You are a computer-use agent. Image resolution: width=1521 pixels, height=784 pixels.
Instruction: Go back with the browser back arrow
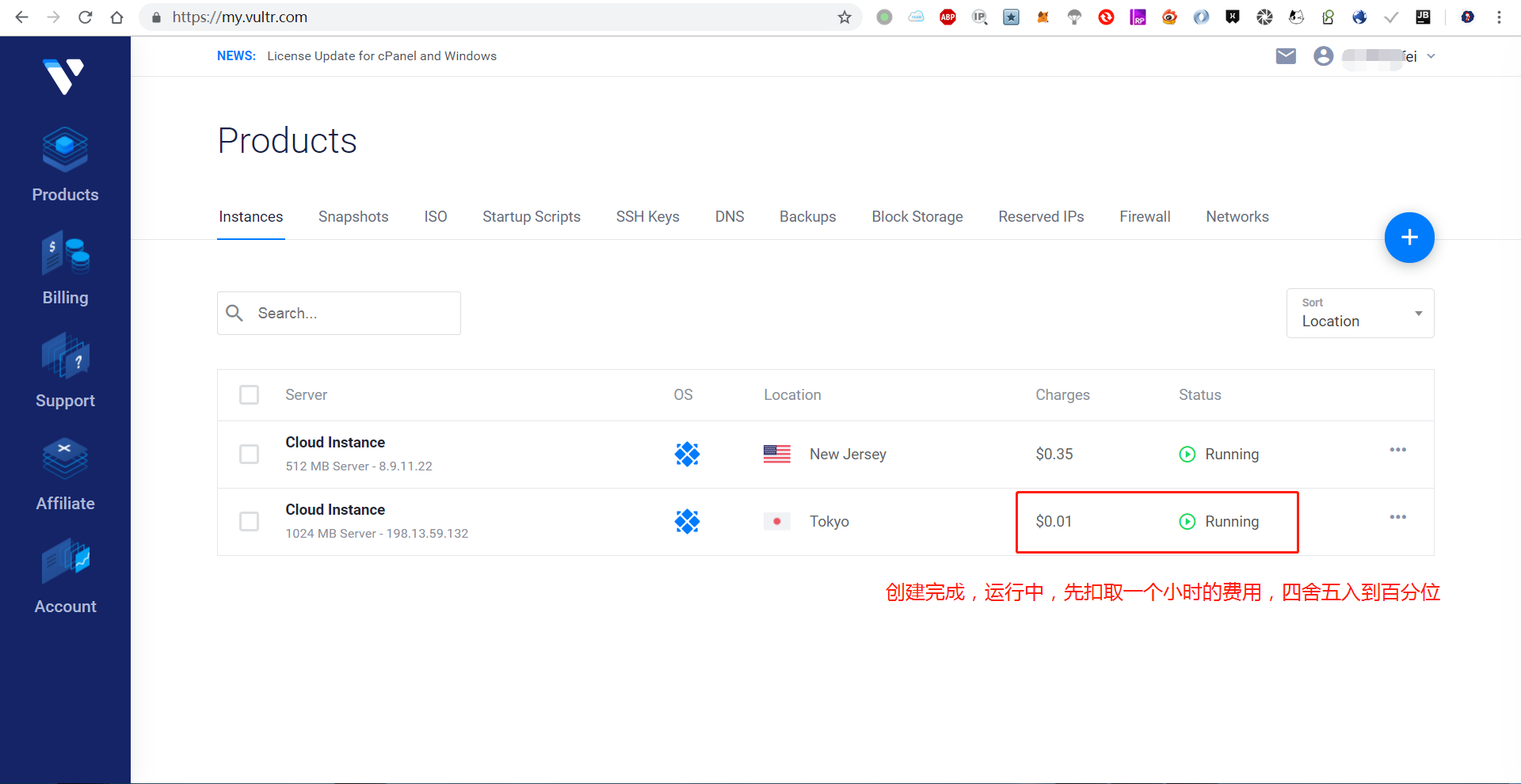pyautogui.click(x=21, y=17)
